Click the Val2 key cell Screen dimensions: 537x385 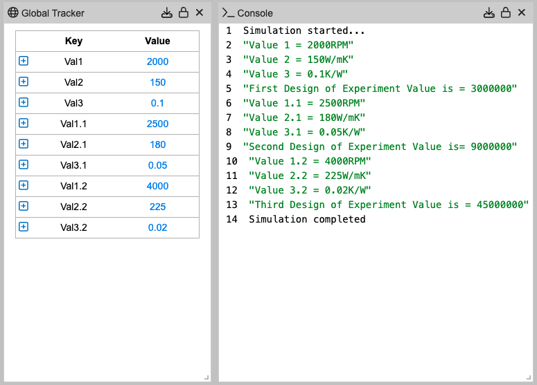pos(74,82)
